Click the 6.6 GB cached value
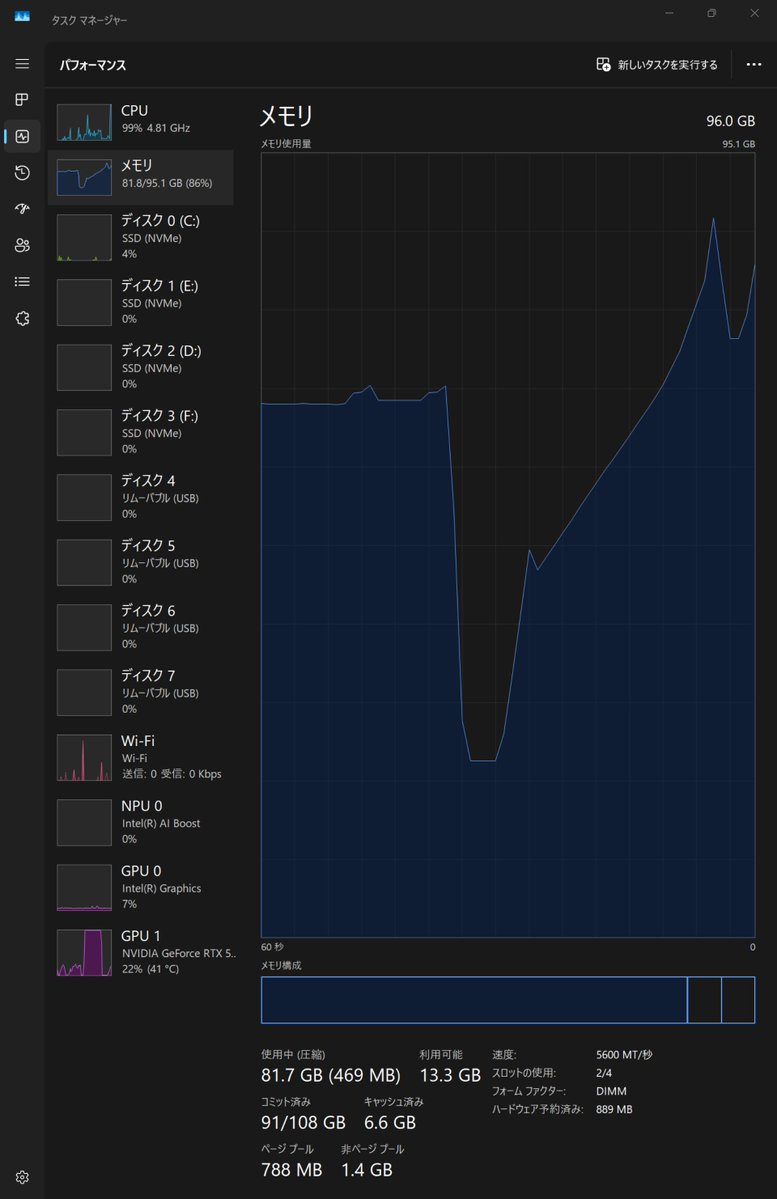777x1199 pixels. pos(390,1123)
